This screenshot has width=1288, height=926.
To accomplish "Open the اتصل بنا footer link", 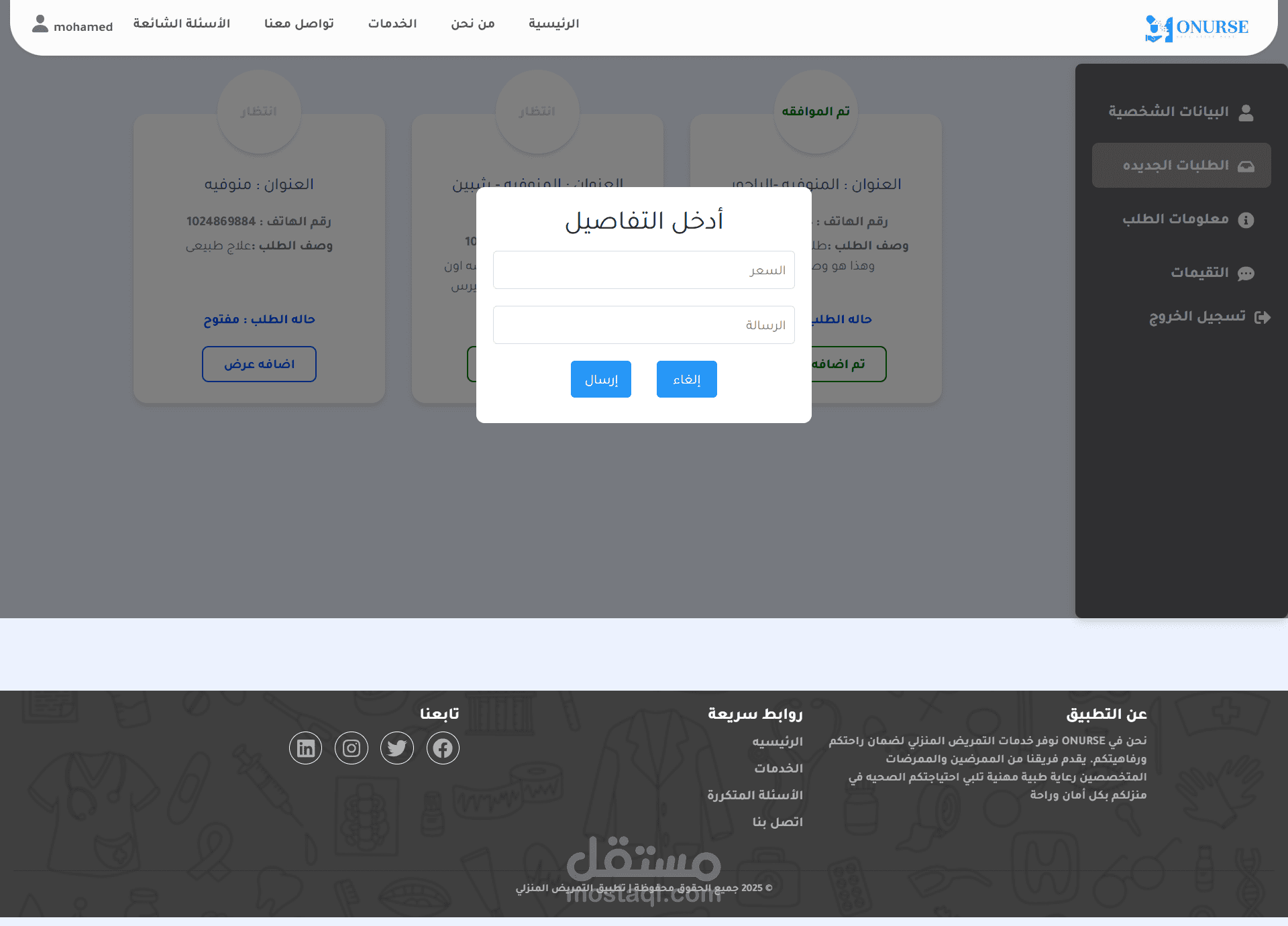I will click(x=777, y=822).
